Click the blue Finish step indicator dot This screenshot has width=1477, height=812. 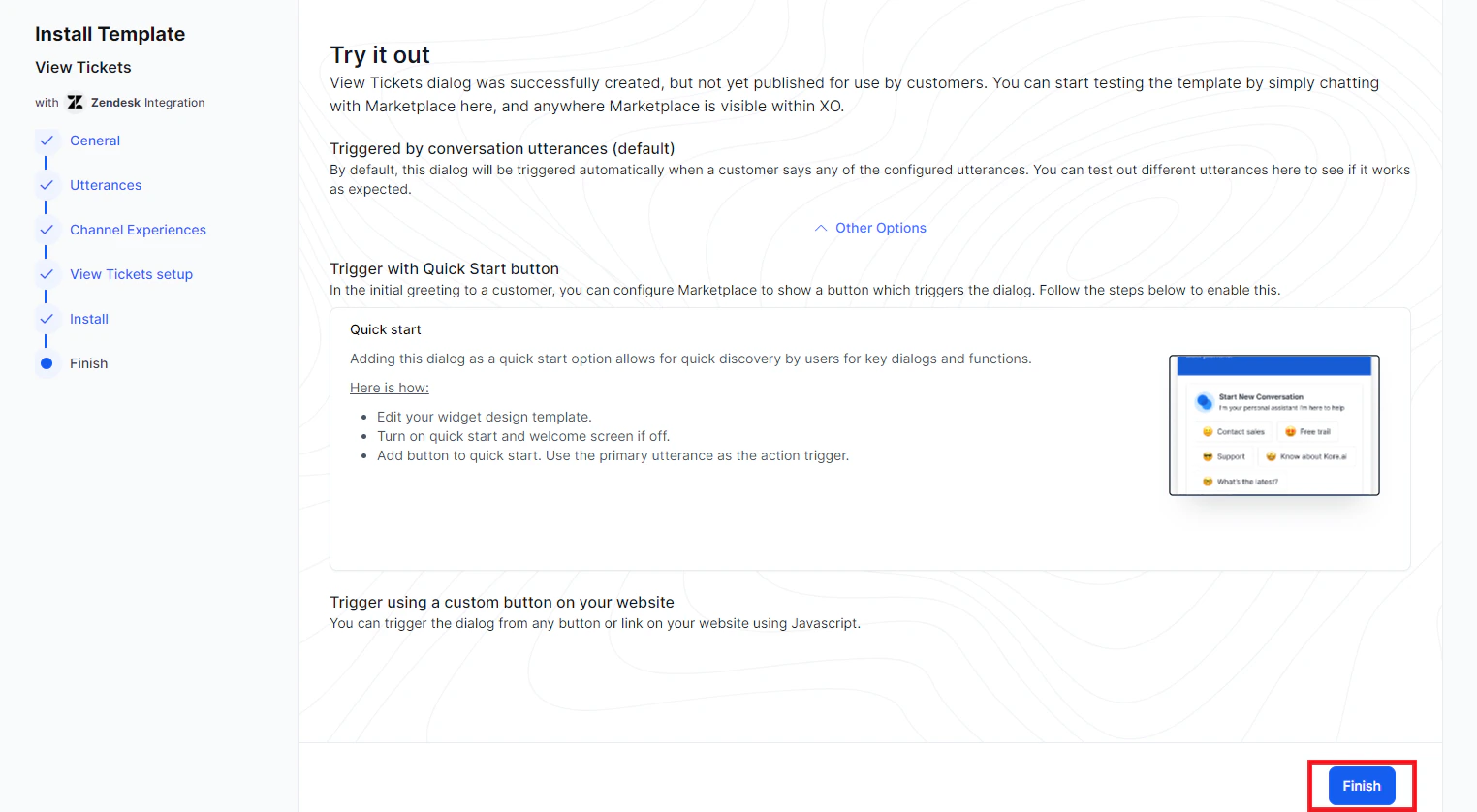(47, 363)
